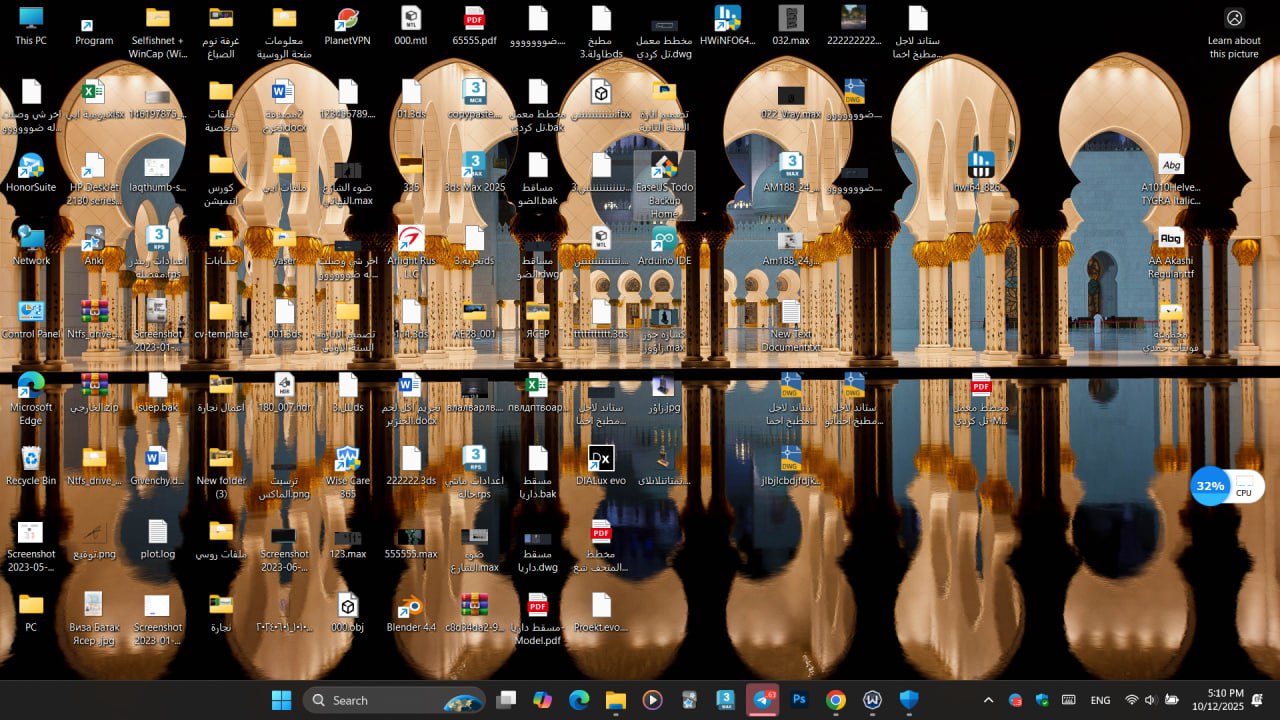Open the volume control in system tray
This screenshot has width=1280, height=720.
(1150, 700)
